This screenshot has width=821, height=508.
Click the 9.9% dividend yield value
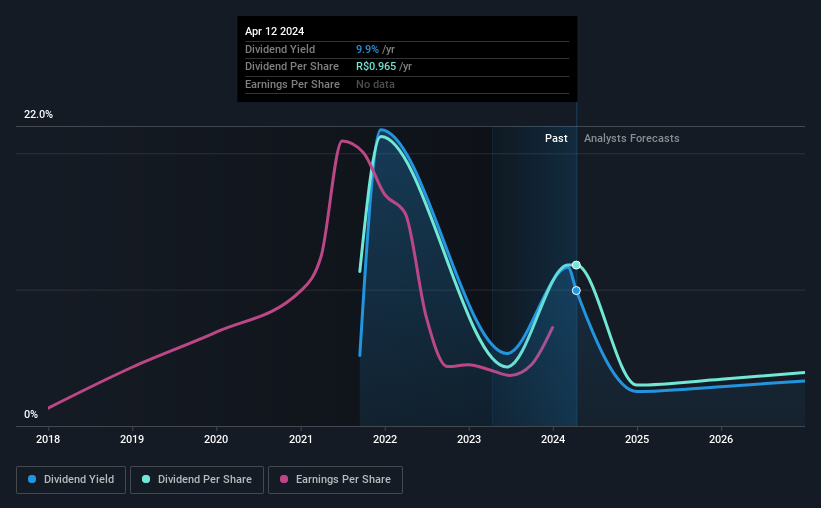(367, 49)
